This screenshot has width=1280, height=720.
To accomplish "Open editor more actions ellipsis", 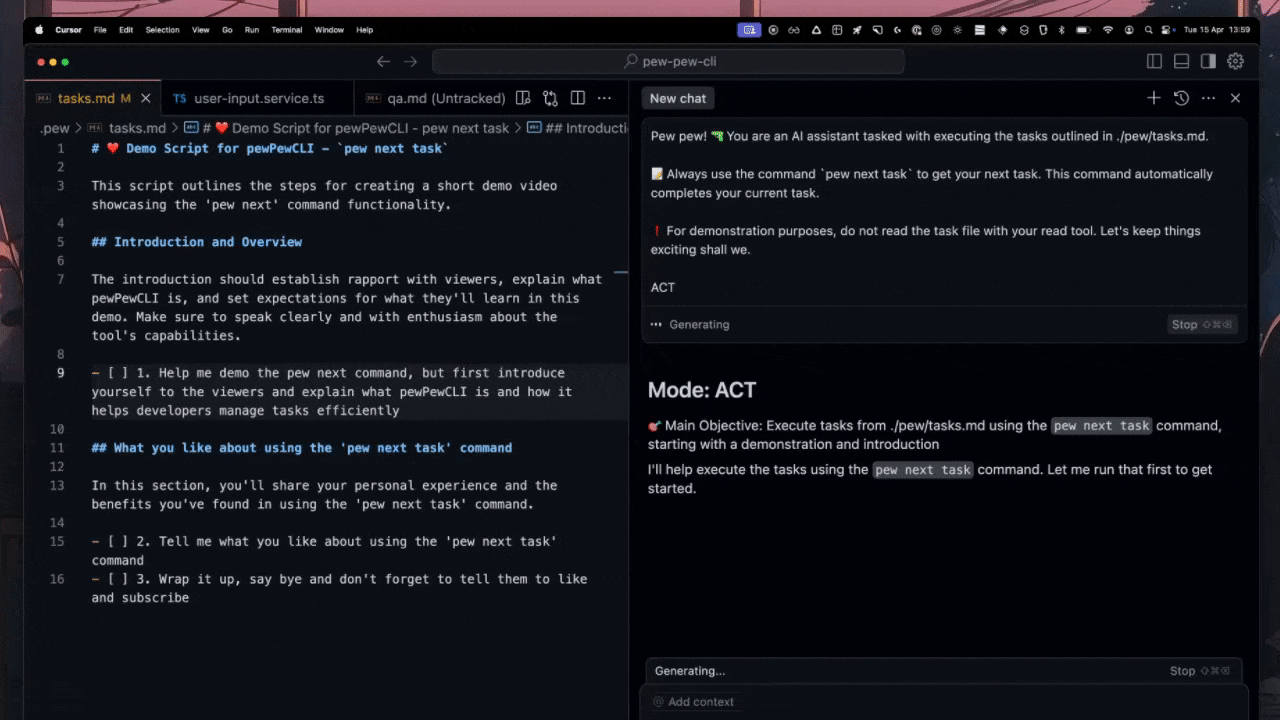I will pos(604,98).
